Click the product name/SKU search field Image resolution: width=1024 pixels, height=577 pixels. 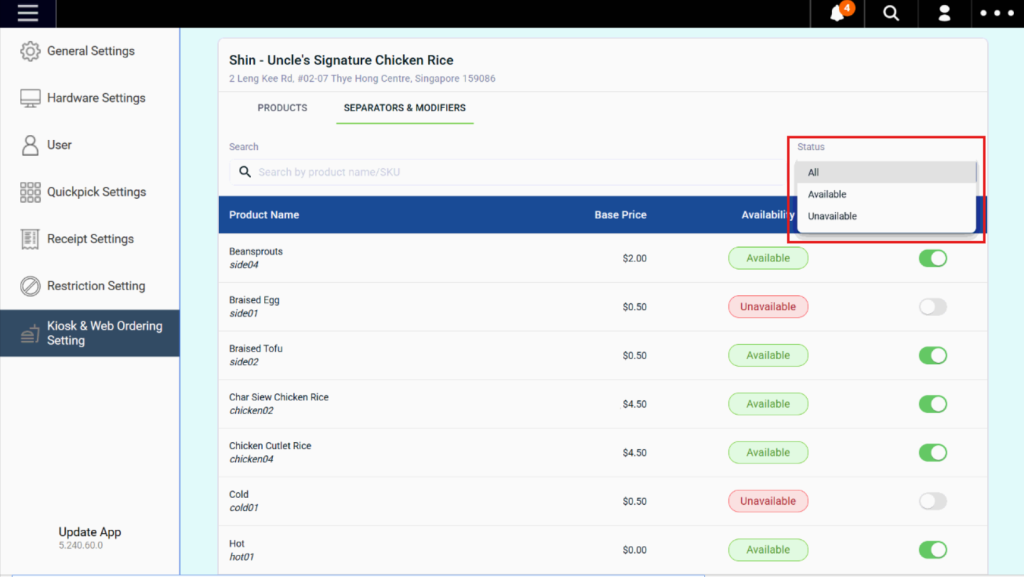tap(507, 172)
